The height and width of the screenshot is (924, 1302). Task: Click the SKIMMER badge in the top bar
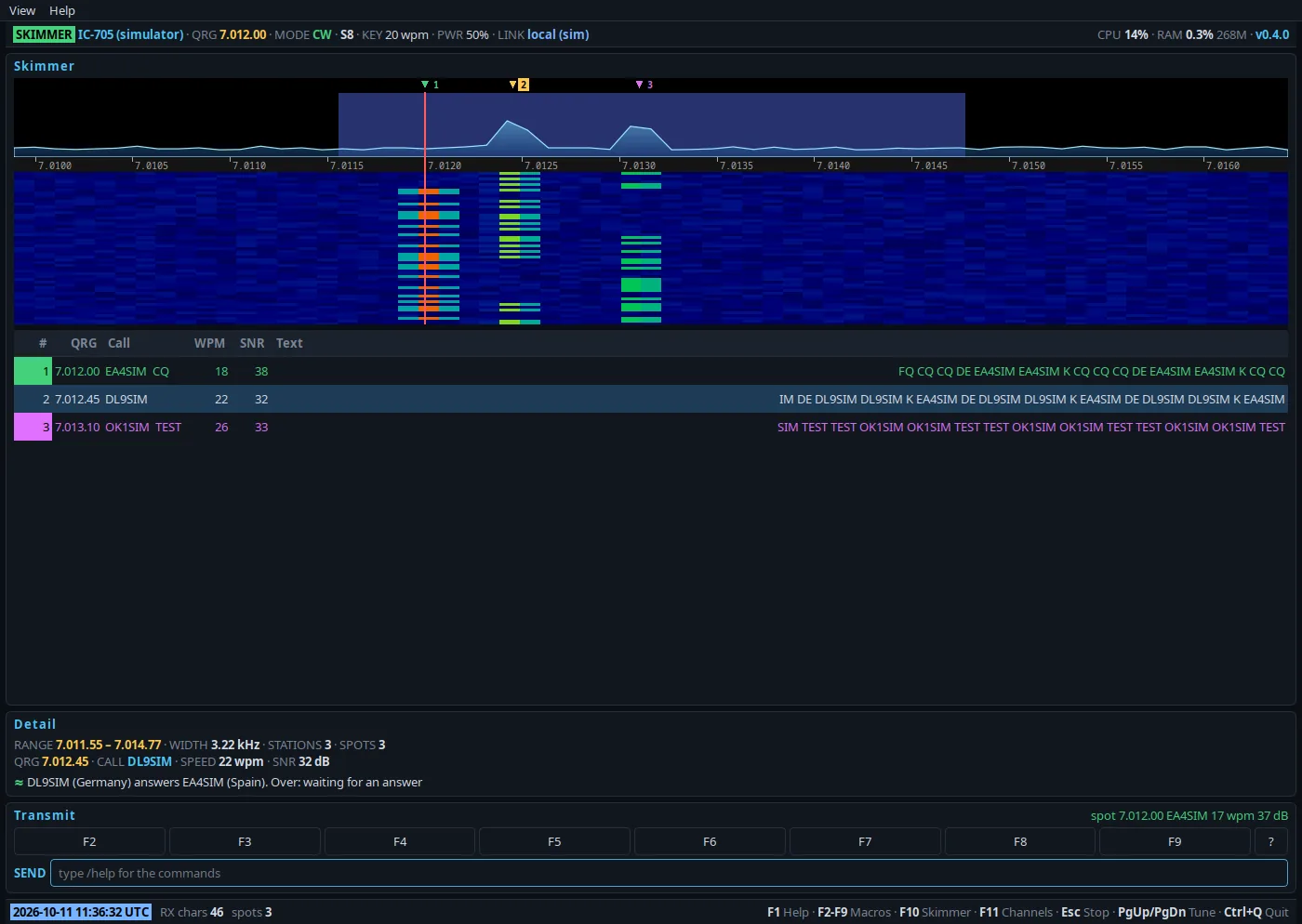[x=44, y=34]
